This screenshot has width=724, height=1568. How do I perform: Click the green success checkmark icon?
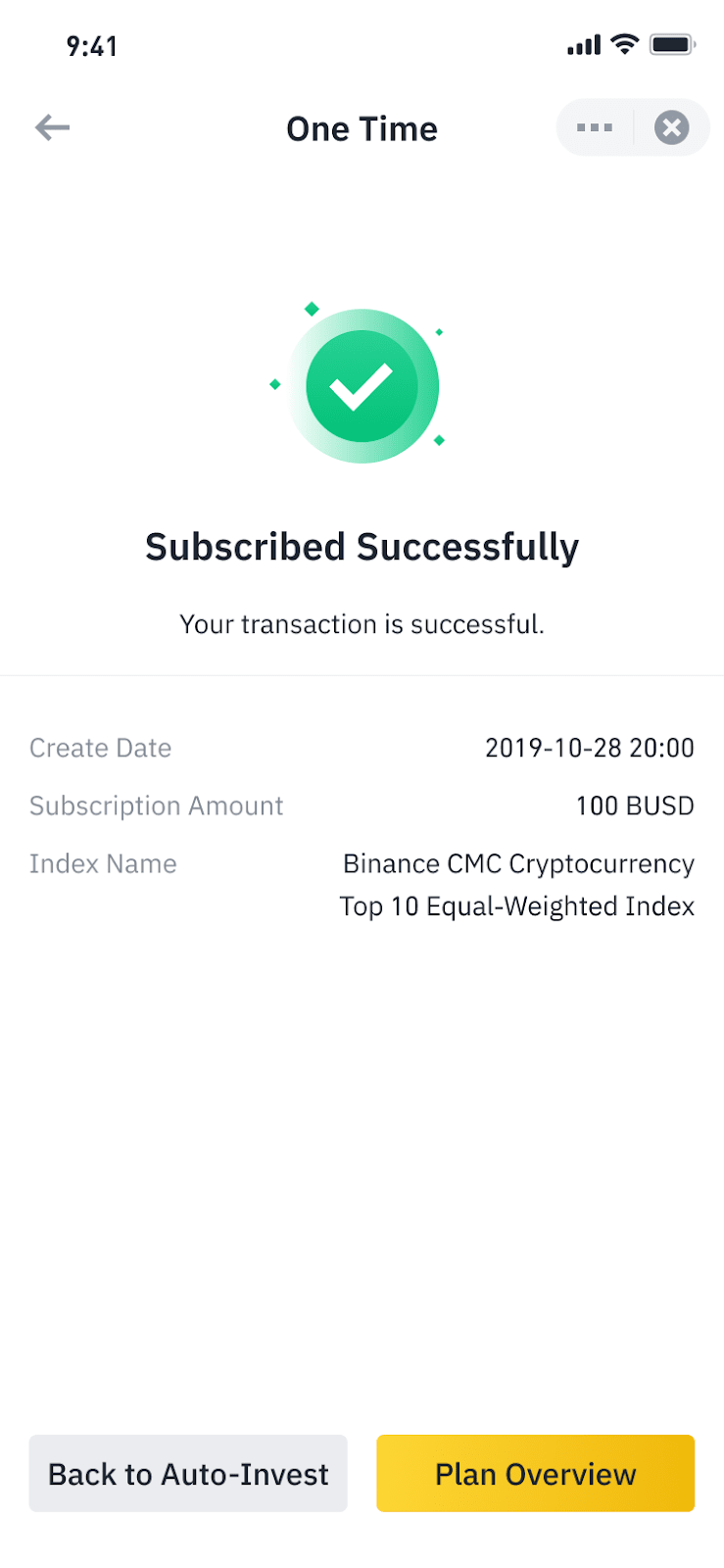click(x=362, y=386)
